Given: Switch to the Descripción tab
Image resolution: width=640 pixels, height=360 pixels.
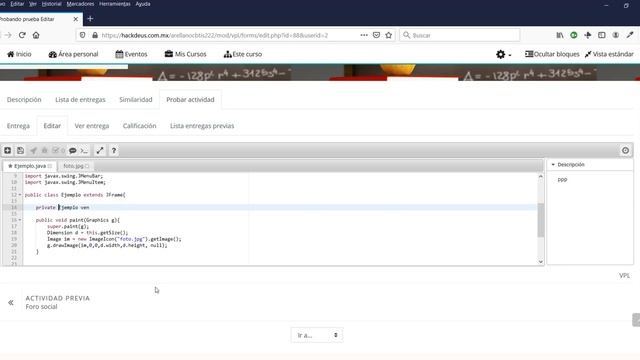Looking at the screenshot, I should click(24, 100).
